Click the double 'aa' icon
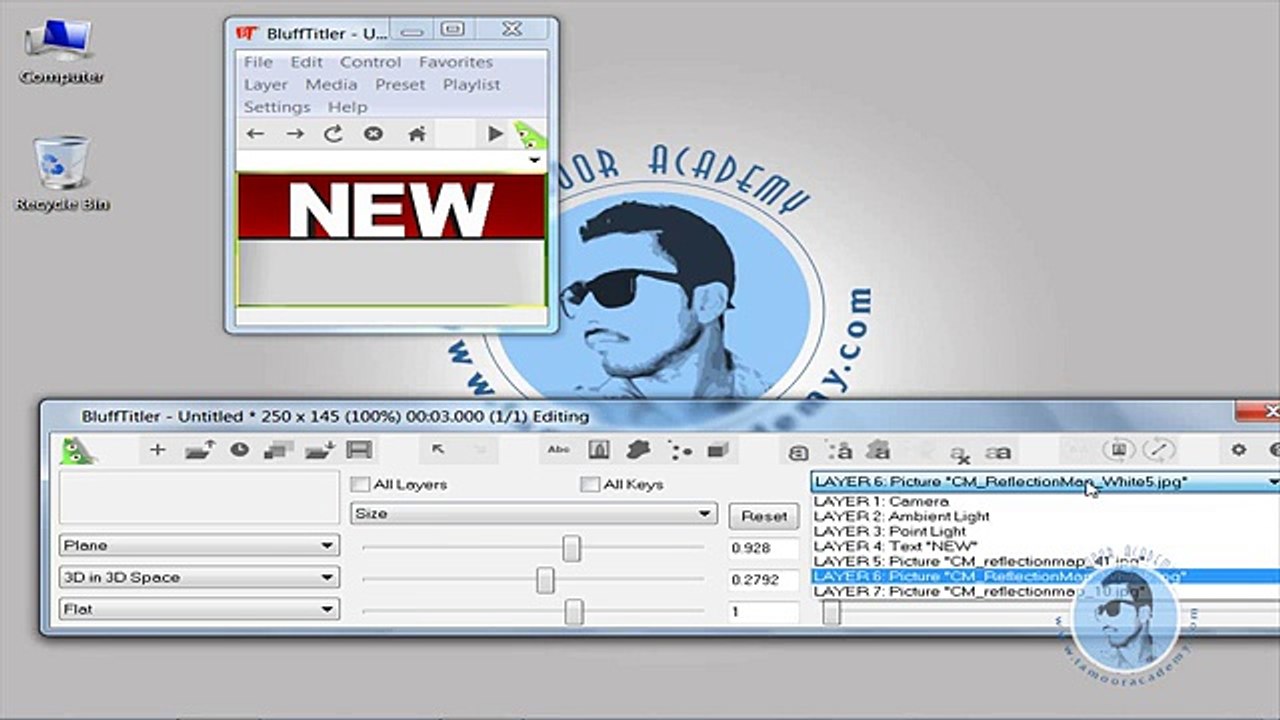The height and width of the screenshot is (720, 1280). [997, 453]
